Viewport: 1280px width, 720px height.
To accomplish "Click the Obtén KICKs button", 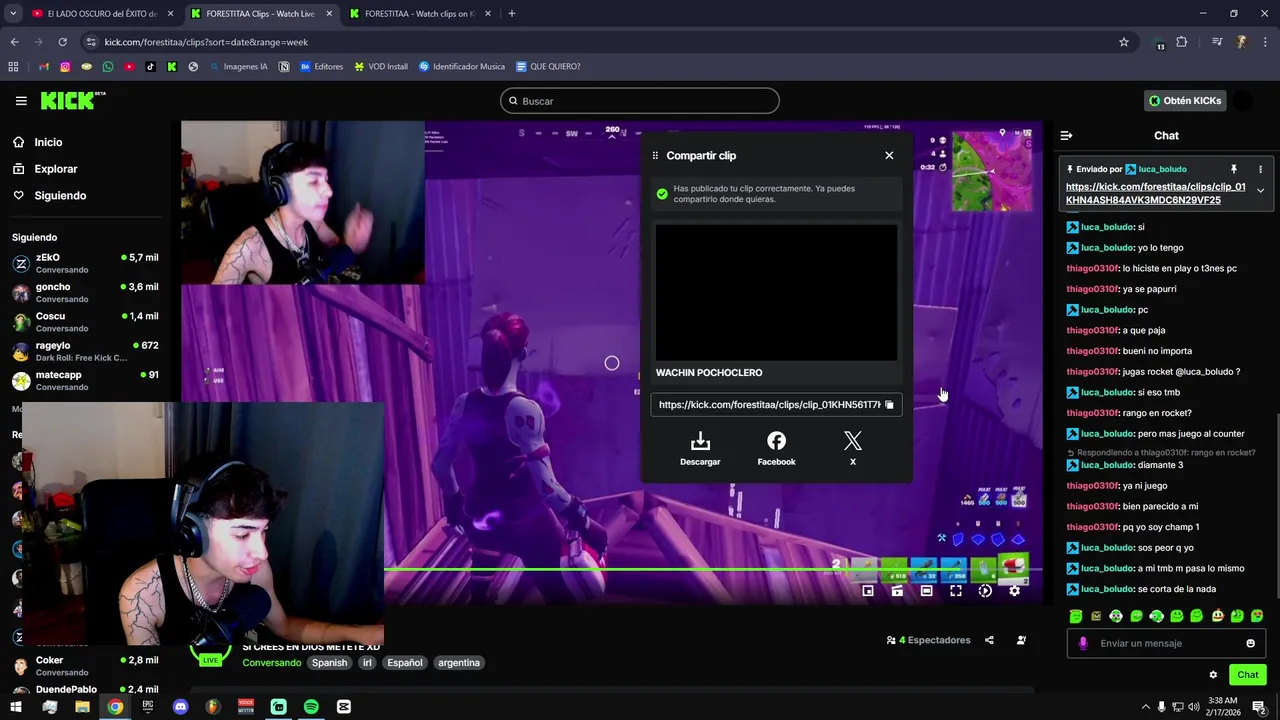I will pos(1185,101).
